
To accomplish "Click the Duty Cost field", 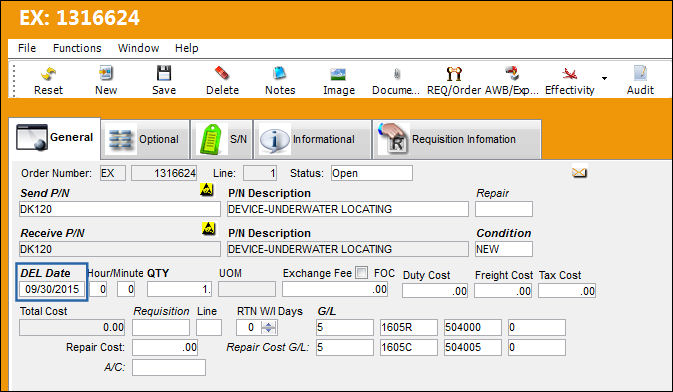I will click(x=435, y=291).
